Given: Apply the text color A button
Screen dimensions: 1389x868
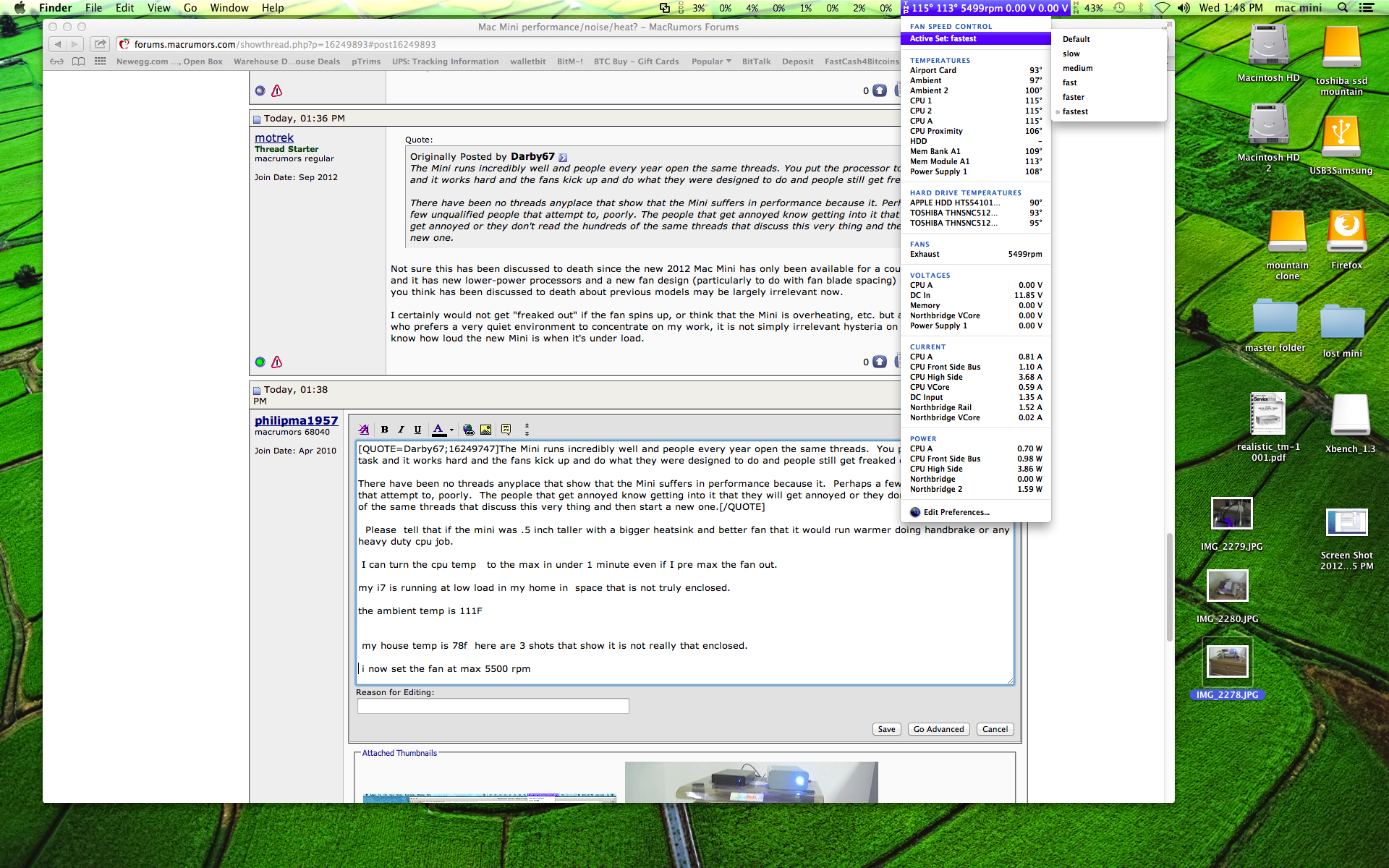Looking at the screenshot, I should [x=438, y=430].
